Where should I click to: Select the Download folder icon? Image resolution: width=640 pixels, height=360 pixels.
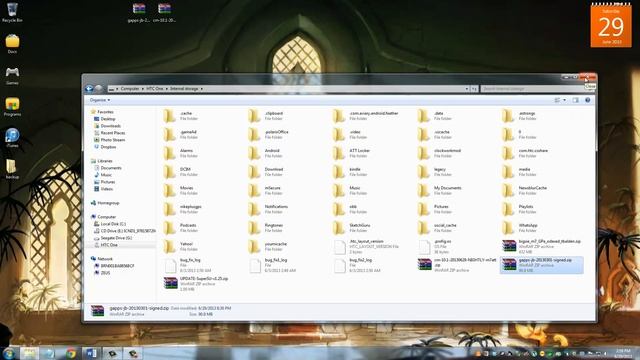point(254,172)
